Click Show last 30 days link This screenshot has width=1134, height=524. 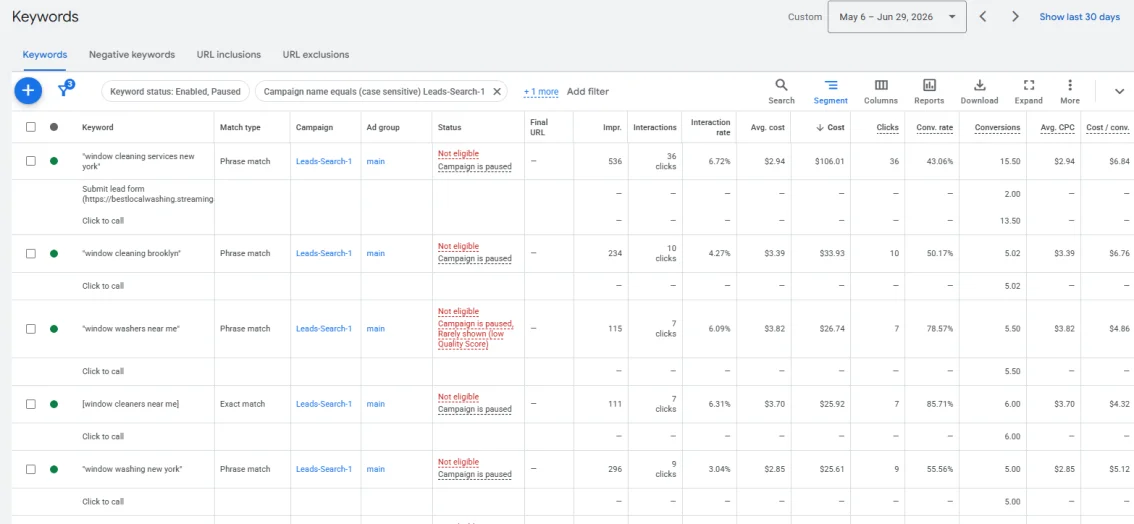point(1080,17)
